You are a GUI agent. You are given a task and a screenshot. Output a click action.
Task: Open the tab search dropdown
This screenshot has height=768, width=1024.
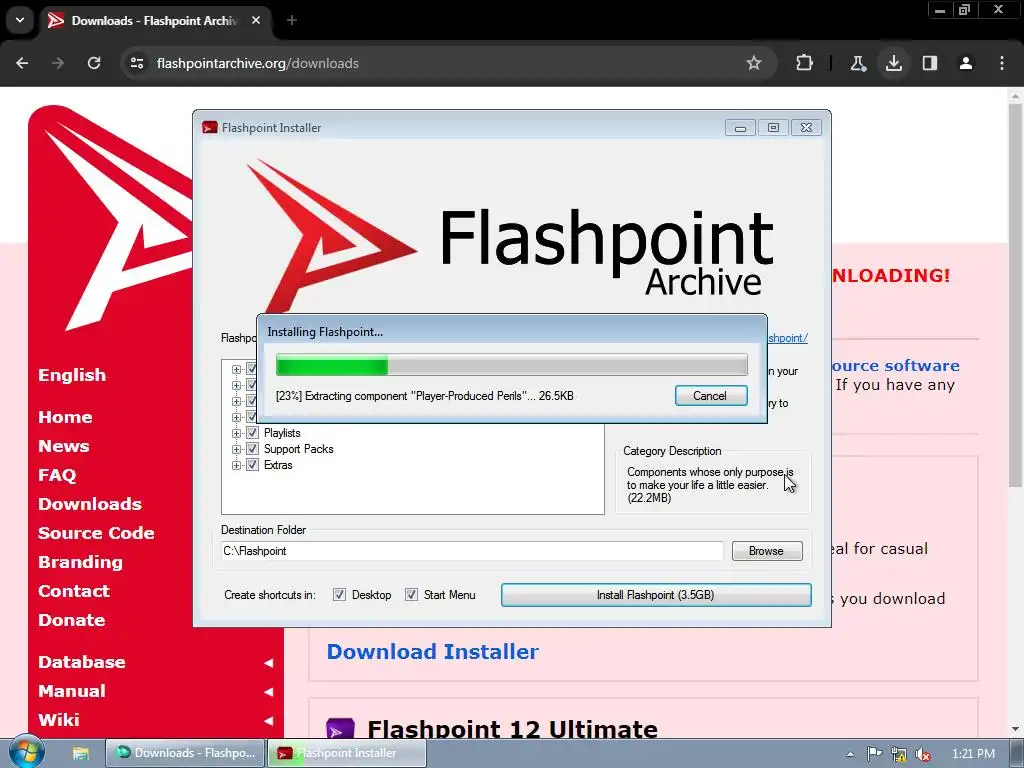(x=20, y=20)
